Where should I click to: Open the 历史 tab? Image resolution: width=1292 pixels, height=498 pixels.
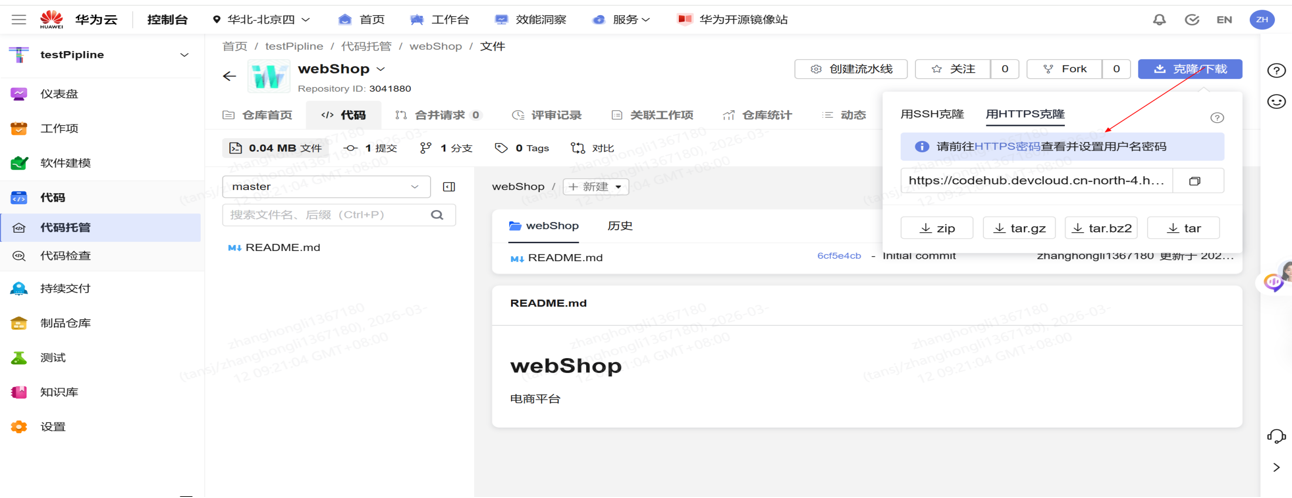(620, 226)
